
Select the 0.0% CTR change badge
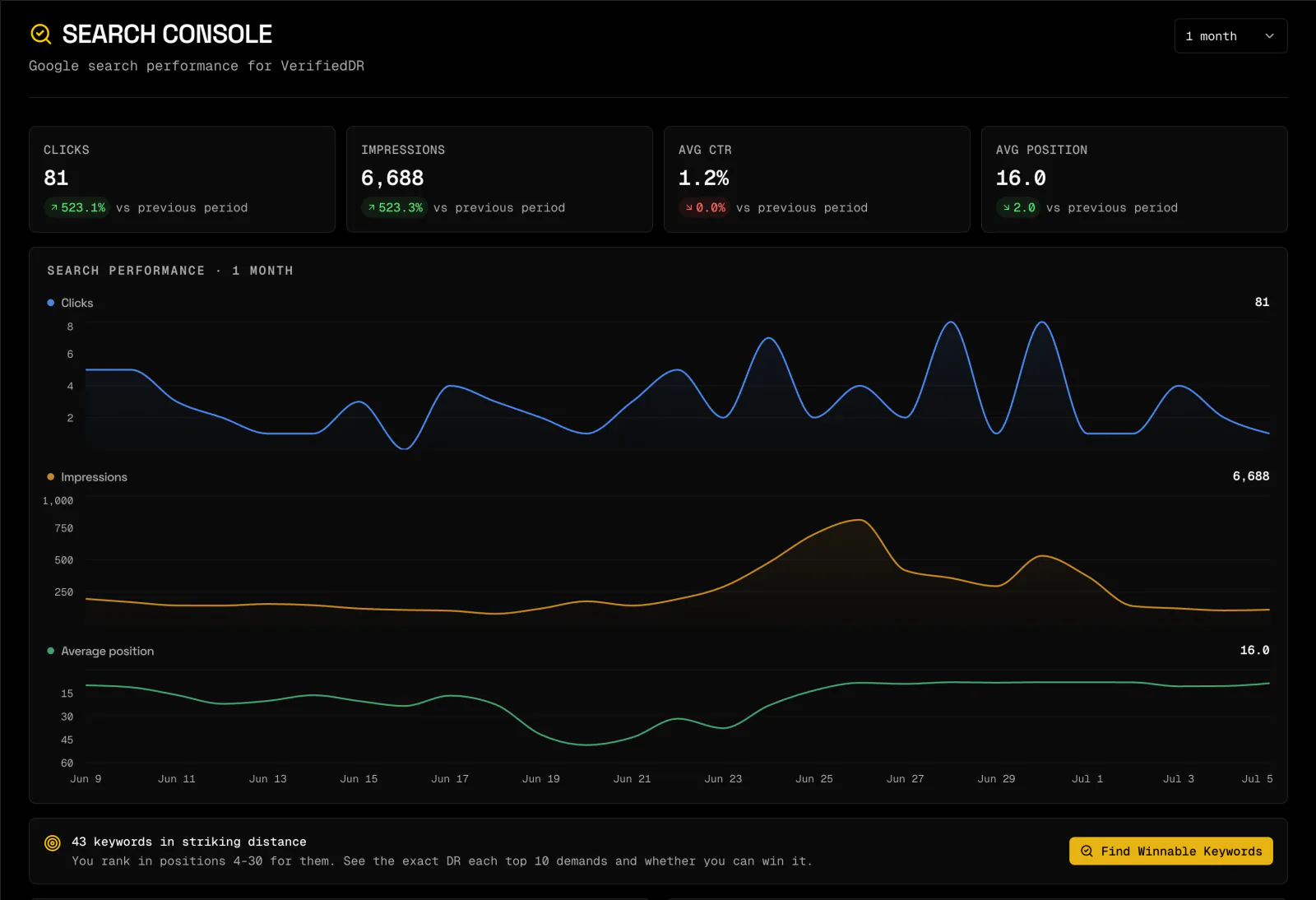705,208
